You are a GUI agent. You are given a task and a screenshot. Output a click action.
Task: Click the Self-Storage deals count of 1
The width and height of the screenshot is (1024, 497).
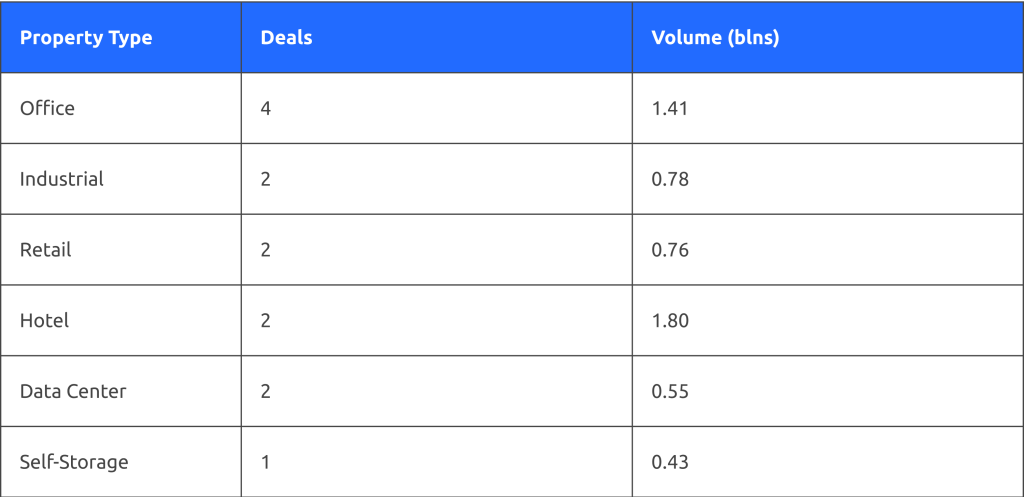click(x=265, y=462)
